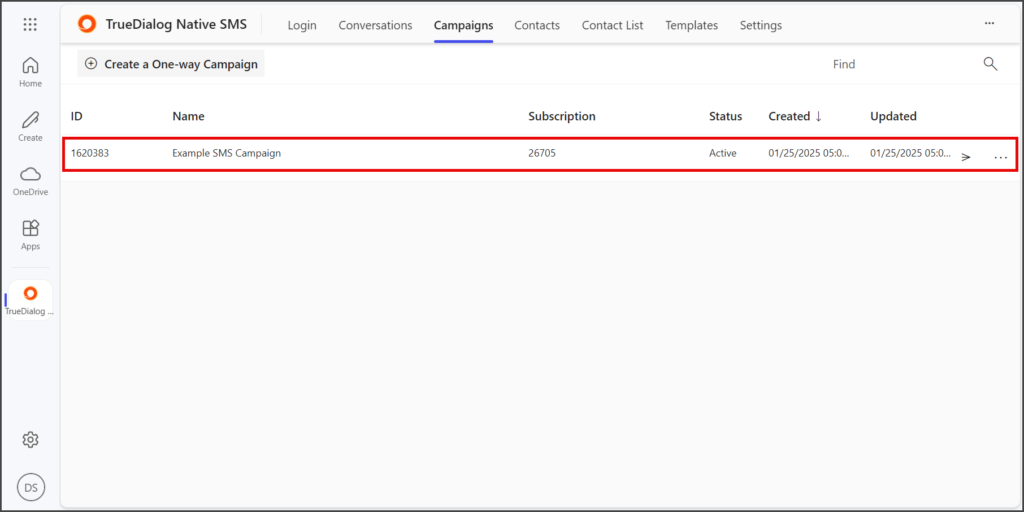1024x512 pixels.
Task: Sort by the Status column header
Action: pos(726,116)
